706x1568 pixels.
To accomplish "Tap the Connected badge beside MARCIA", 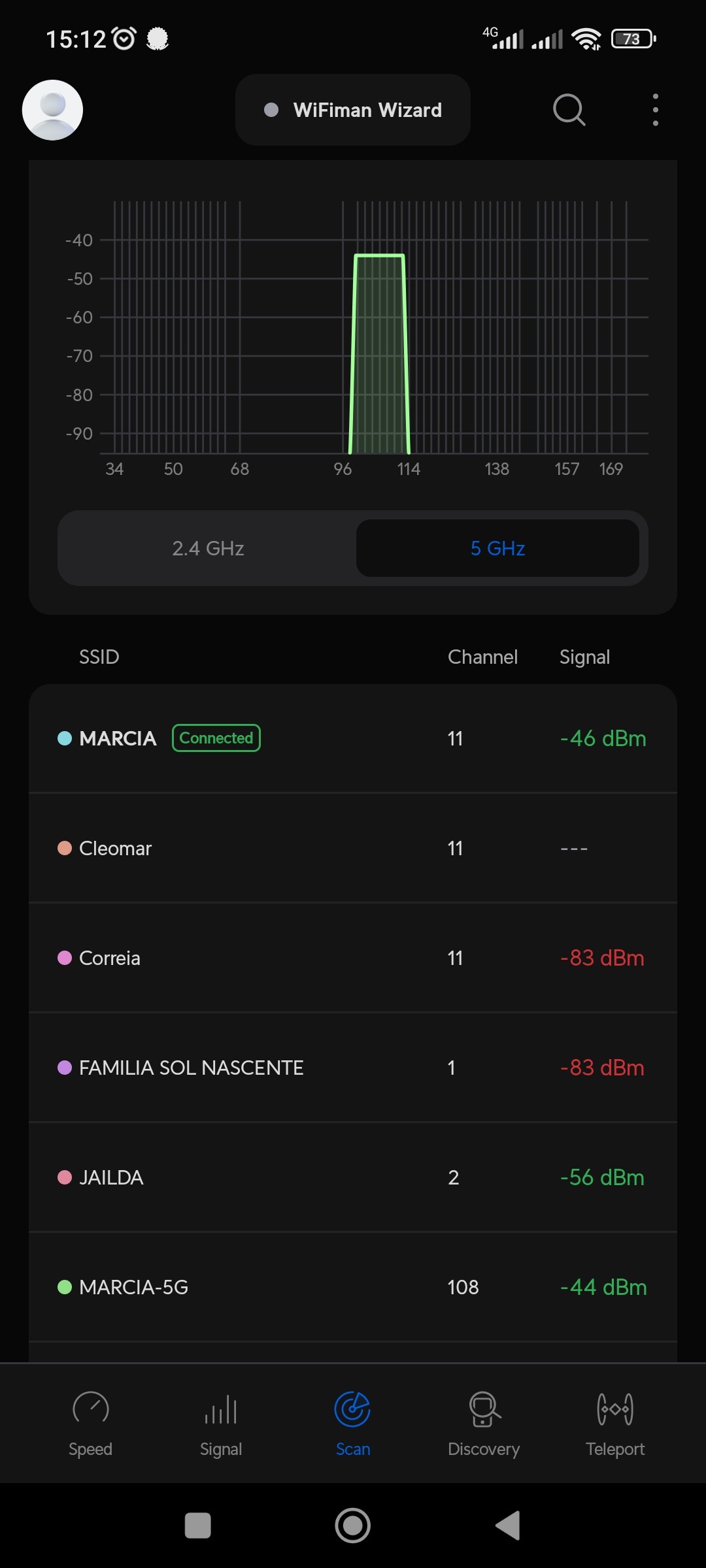I will pos(216,738).
